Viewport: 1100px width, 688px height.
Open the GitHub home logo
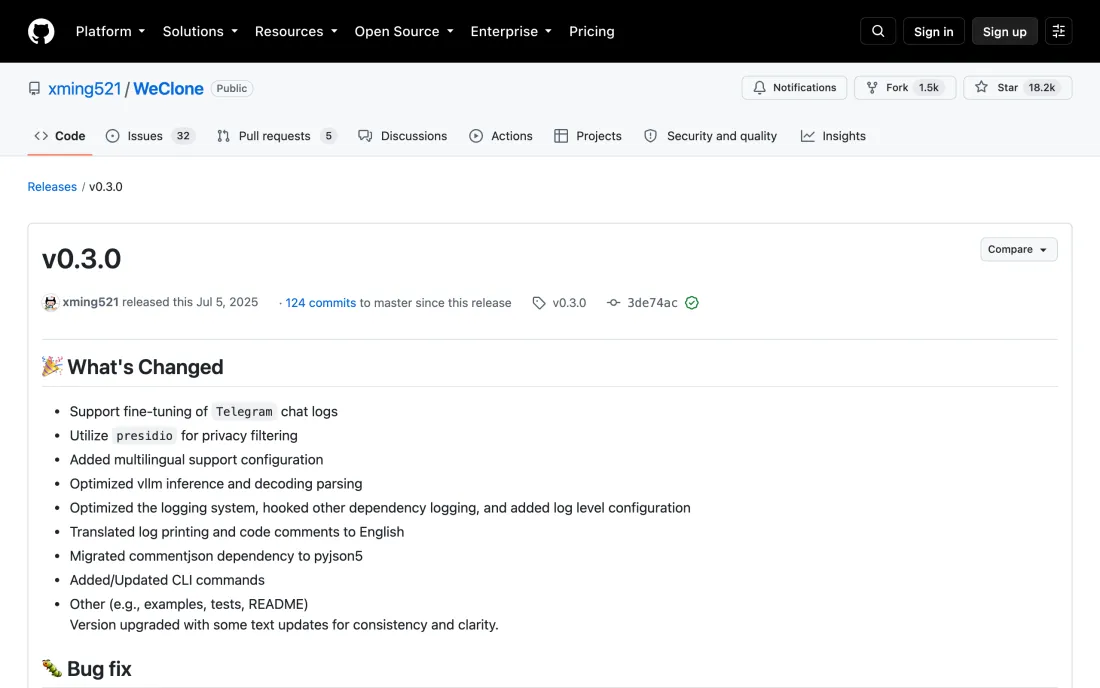pyautogui.click(x=41, y=32)
